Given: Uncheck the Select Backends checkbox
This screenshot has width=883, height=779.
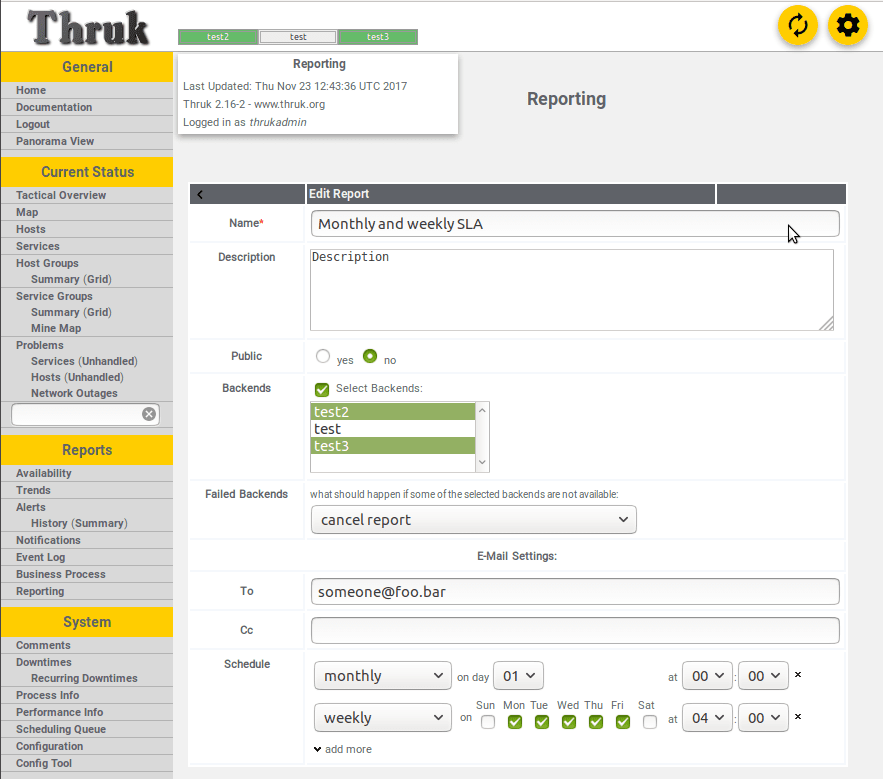Looking at the screenshot, I should coord(322,389).
